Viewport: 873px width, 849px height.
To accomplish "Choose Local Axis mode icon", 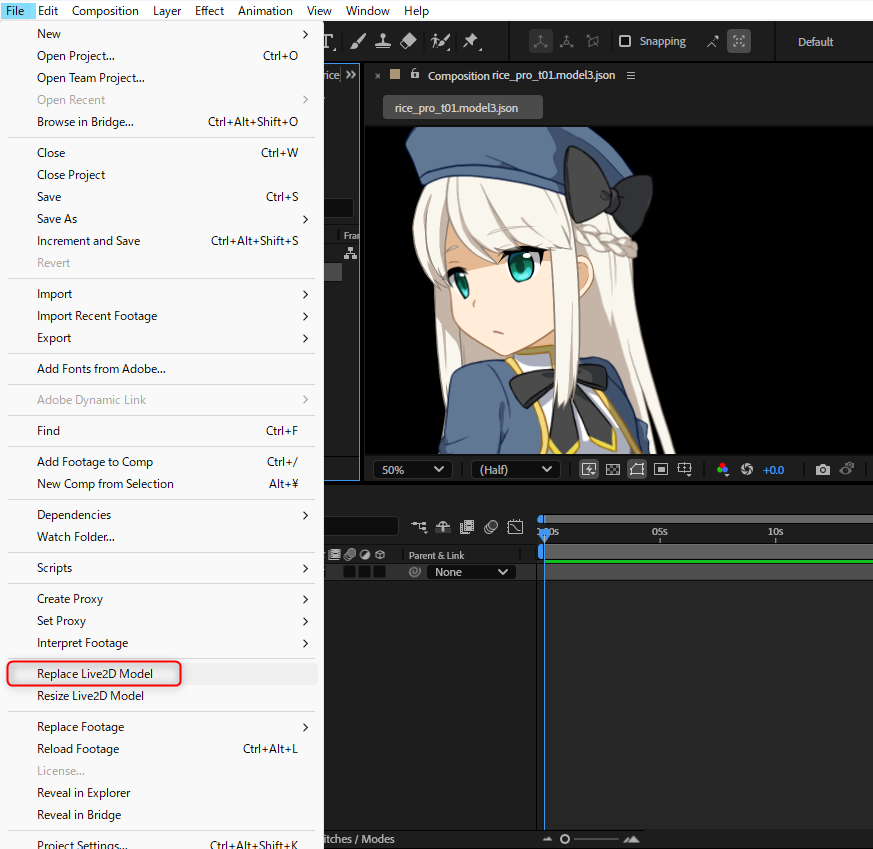I will click(540, 41).
